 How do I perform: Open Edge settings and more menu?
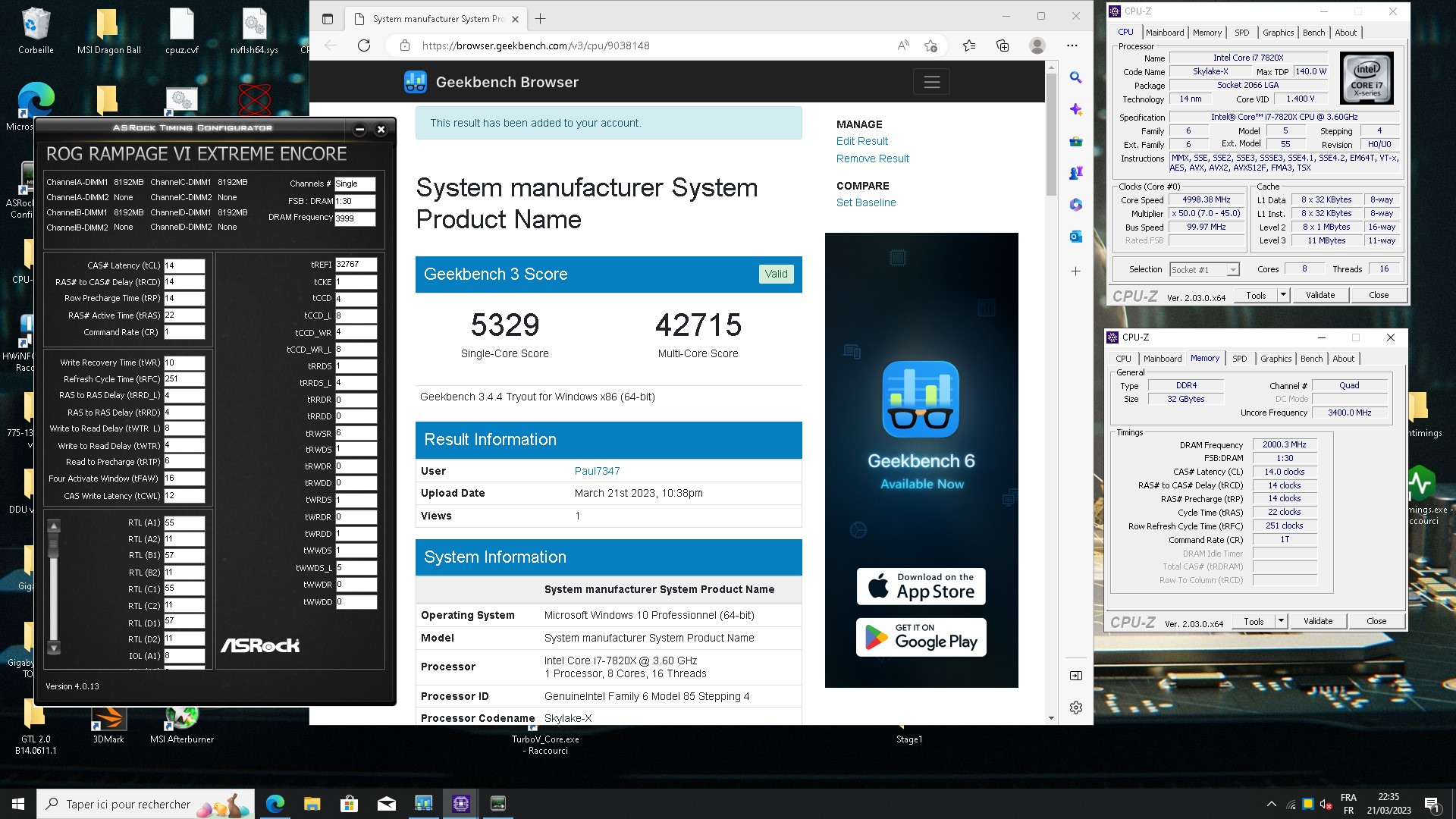coord(1072,45)
